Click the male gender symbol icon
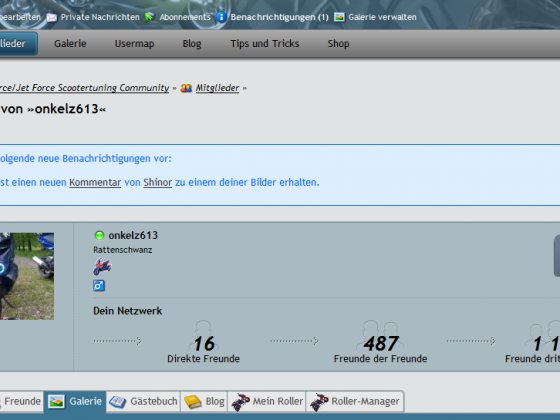Screen dimensions: 560x420 (99, 285)
